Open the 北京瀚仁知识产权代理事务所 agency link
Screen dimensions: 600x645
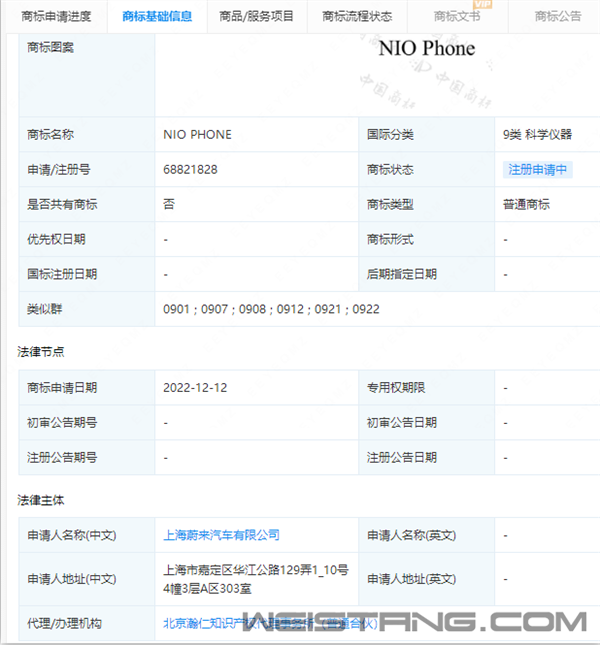point(270,624)
